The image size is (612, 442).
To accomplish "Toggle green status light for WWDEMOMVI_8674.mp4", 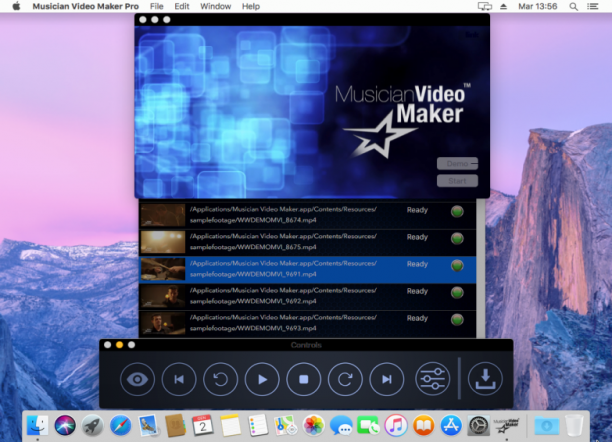I will point(457,212).
